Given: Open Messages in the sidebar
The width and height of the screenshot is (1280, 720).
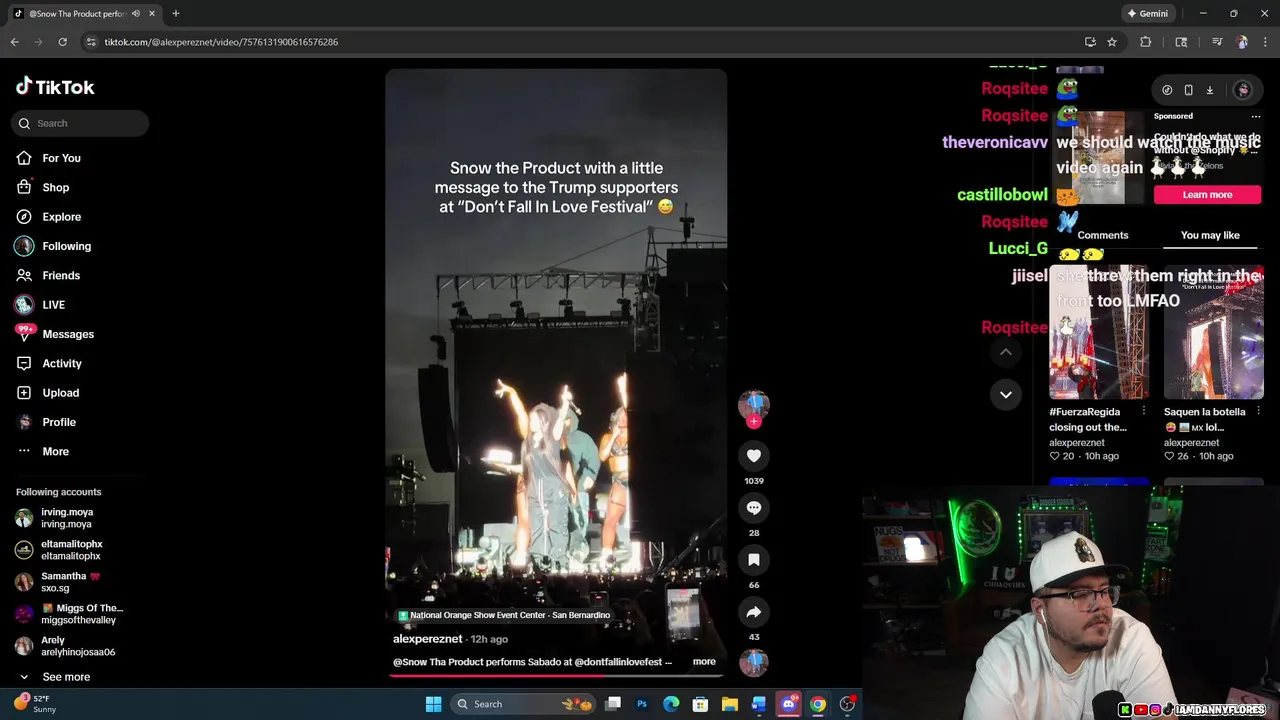Looking at the screenshot, I should (x=54, y=334).
